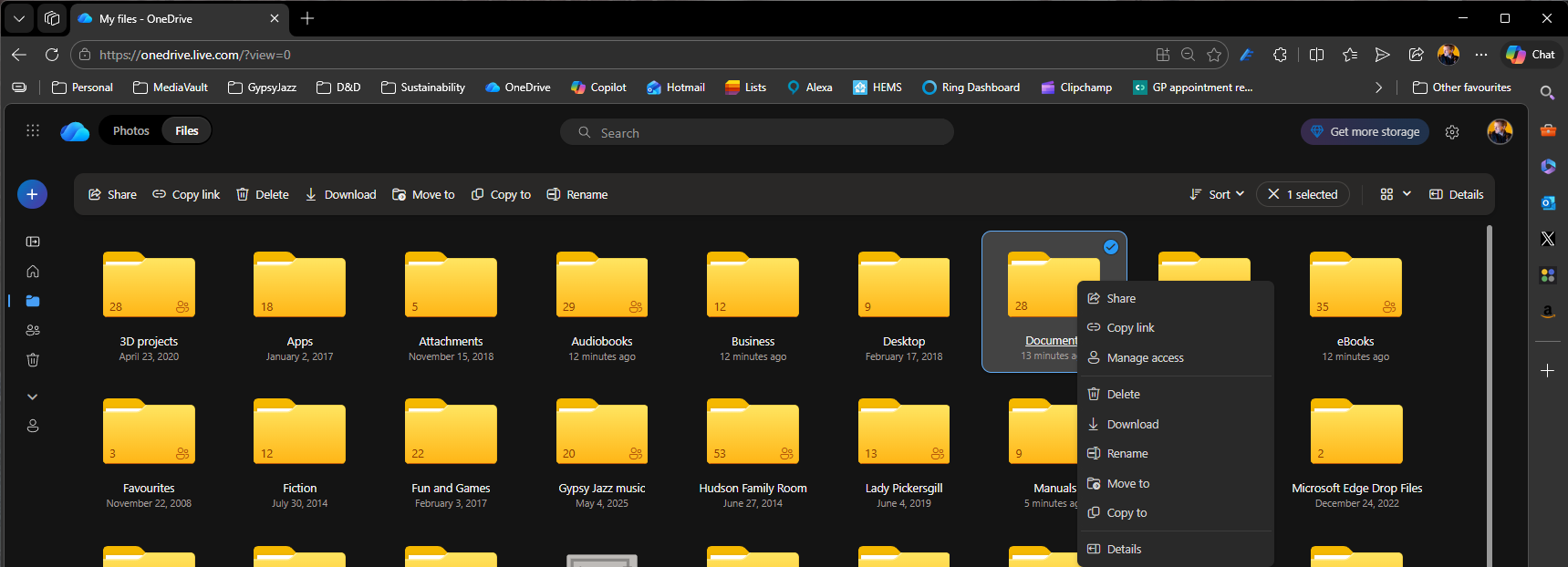
Task: Click the Edge Copilot Chat button
Action: pos(1531,55)
